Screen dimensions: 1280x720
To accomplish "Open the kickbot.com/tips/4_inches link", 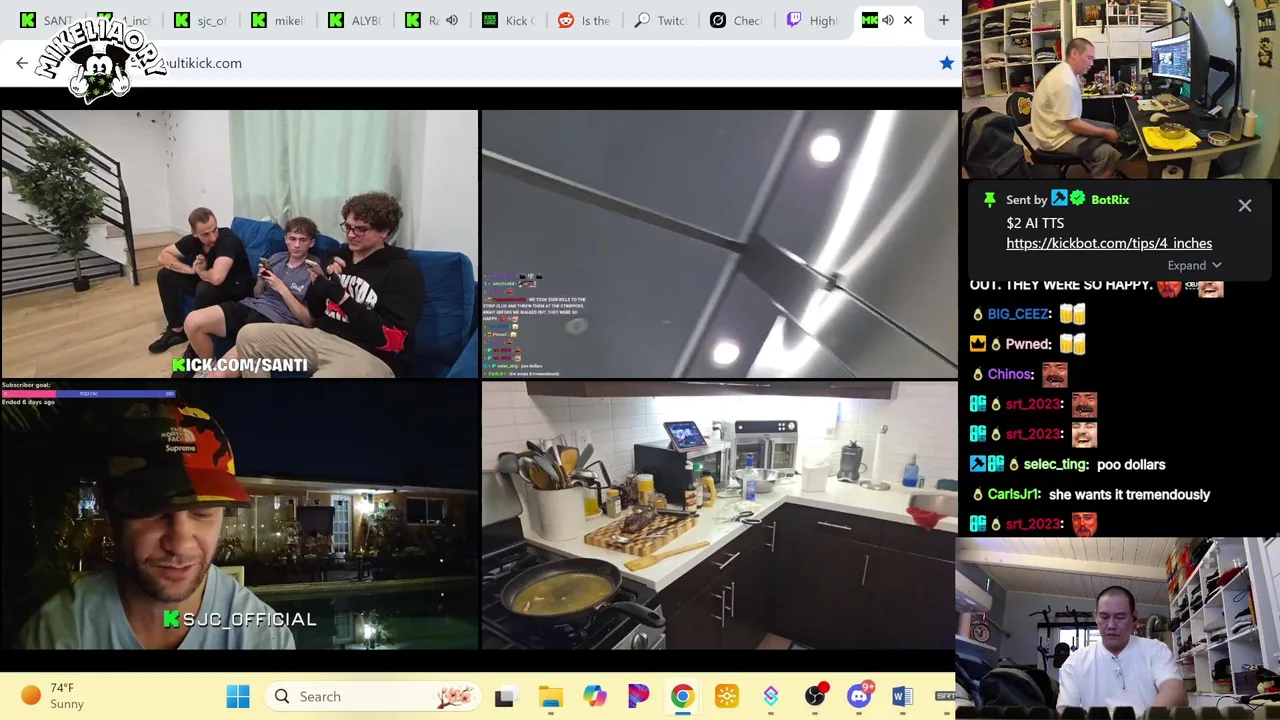I will click(1109, 243).
